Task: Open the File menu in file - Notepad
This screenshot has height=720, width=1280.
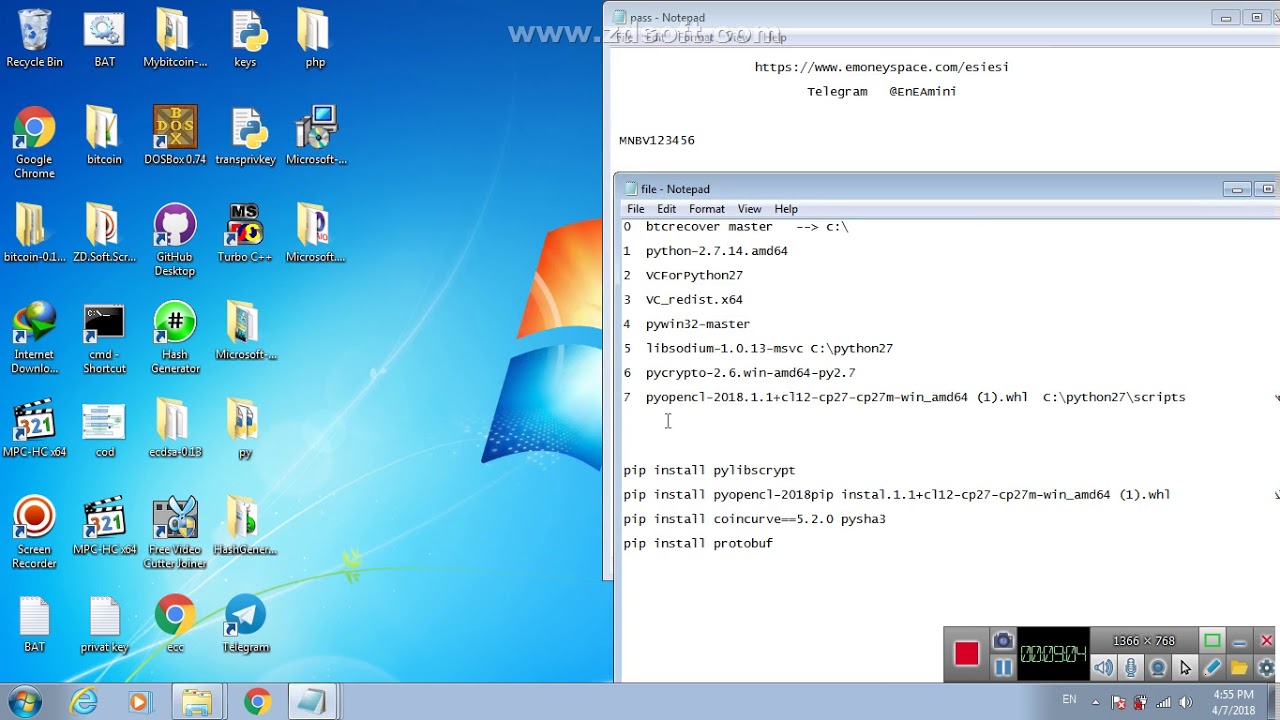Action: tap(636, 209)
